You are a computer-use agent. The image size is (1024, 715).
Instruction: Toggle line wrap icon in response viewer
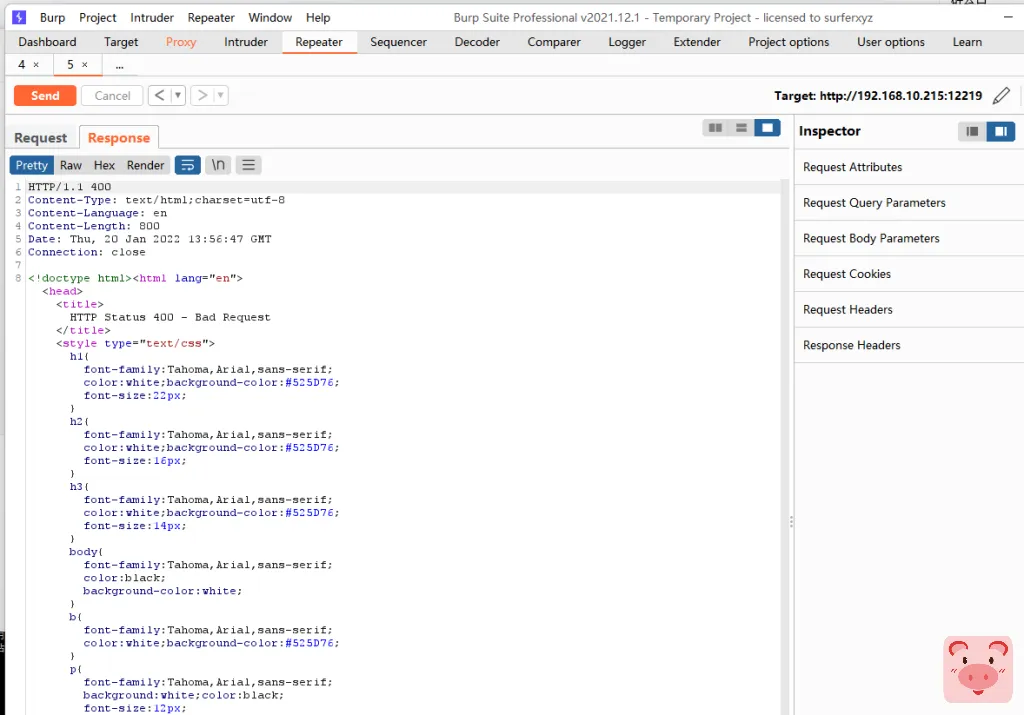pos(187,165)
